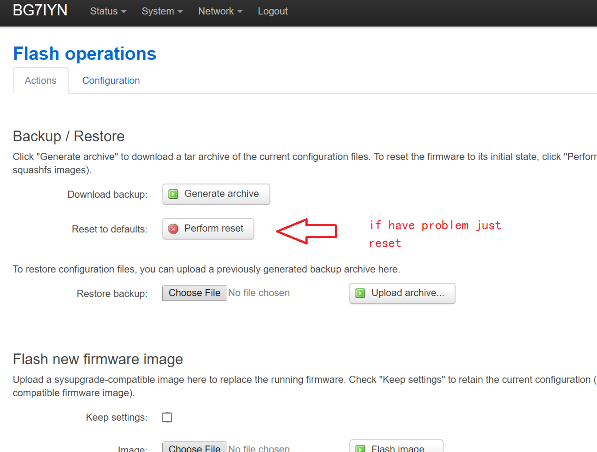The height and width of the screenshot is (452, 597).
Task: Click the Generate archive button
Action: (x=216, y=194)
